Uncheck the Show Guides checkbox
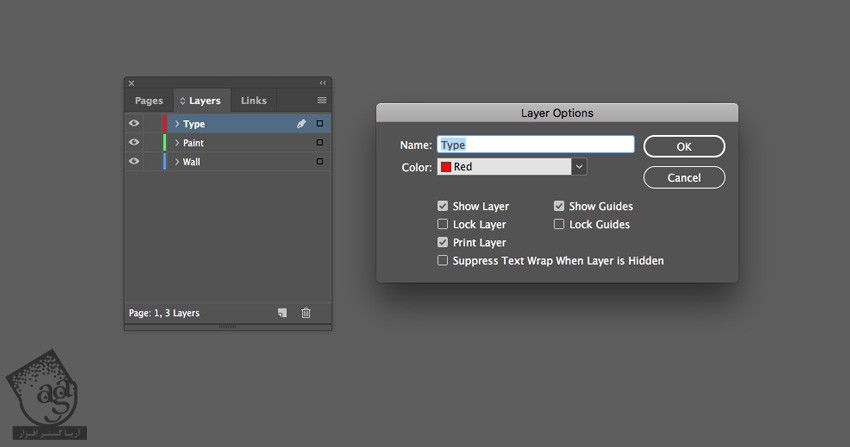850x447 pixels. pyautogui.click(x=560, y=206)
